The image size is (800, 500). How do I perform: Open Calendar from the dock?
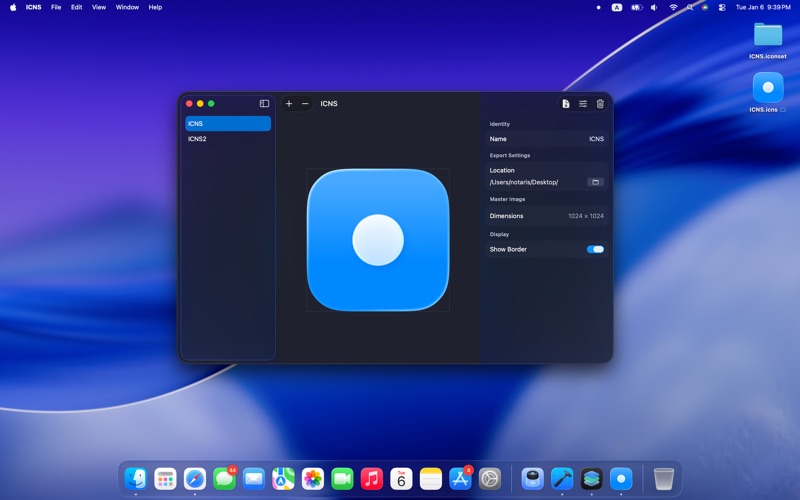point(401,479)
